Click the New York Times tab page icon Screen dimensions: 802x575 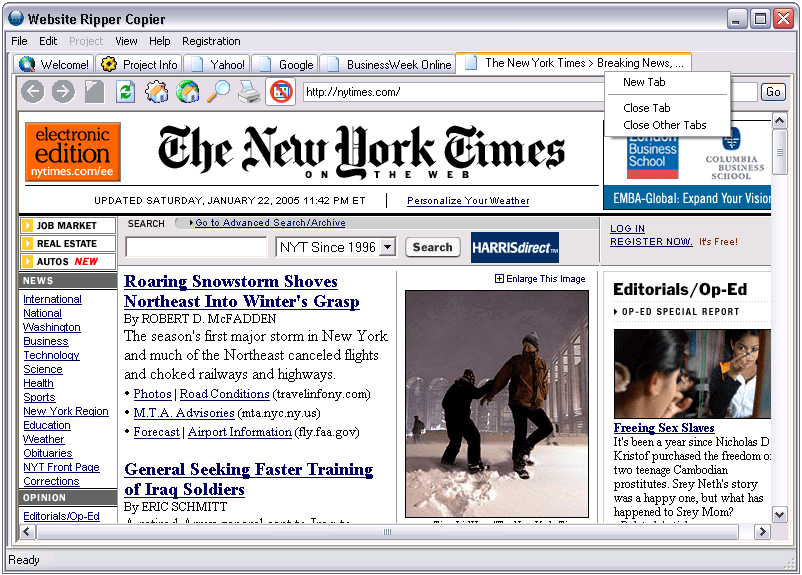[471, 63]
